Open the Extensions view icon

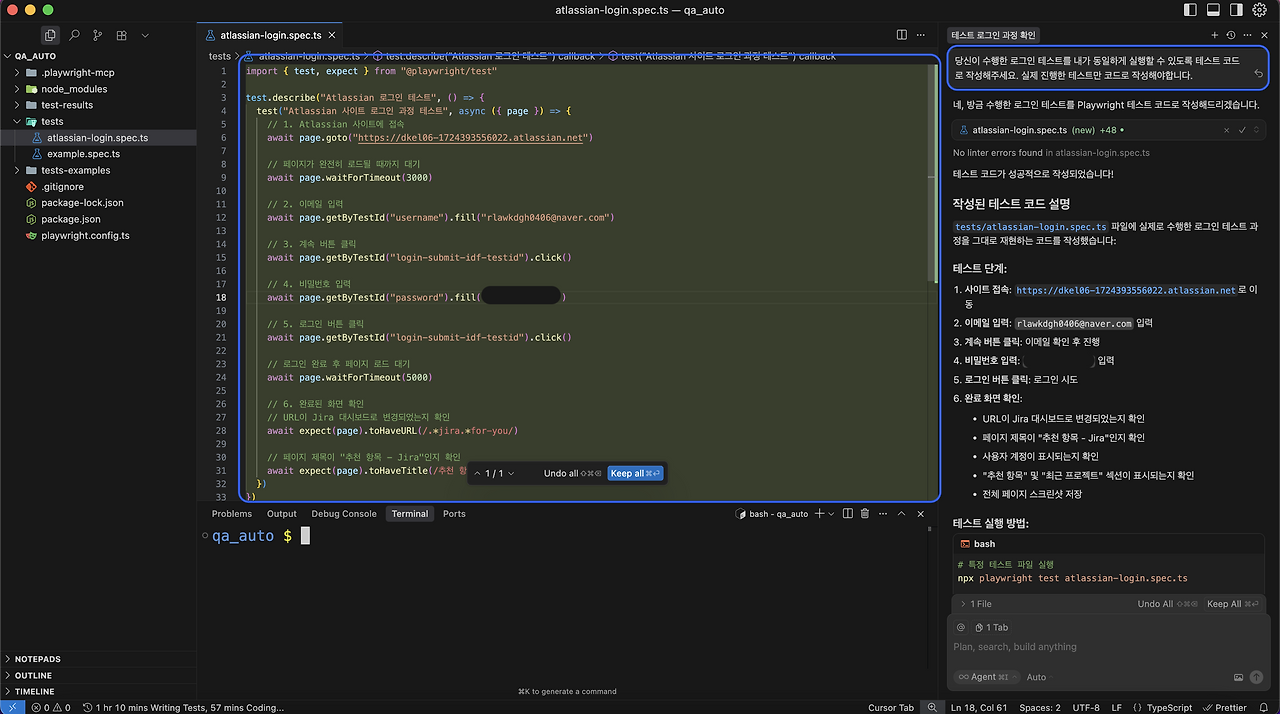click(x=121, y=35)
